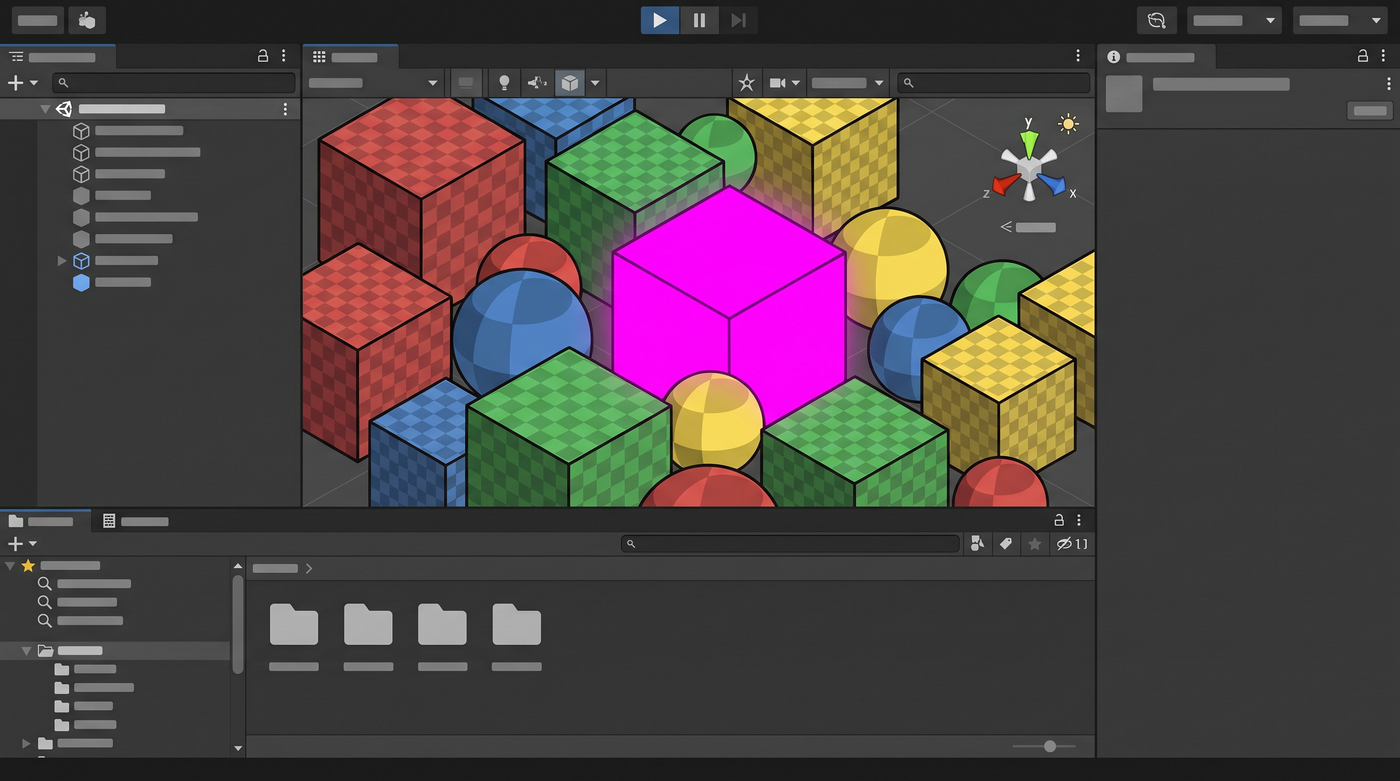Screen dimensions: 1400x781
Task: Open the Gizmos dropdown in Scene toolbar
Action: 848,83
